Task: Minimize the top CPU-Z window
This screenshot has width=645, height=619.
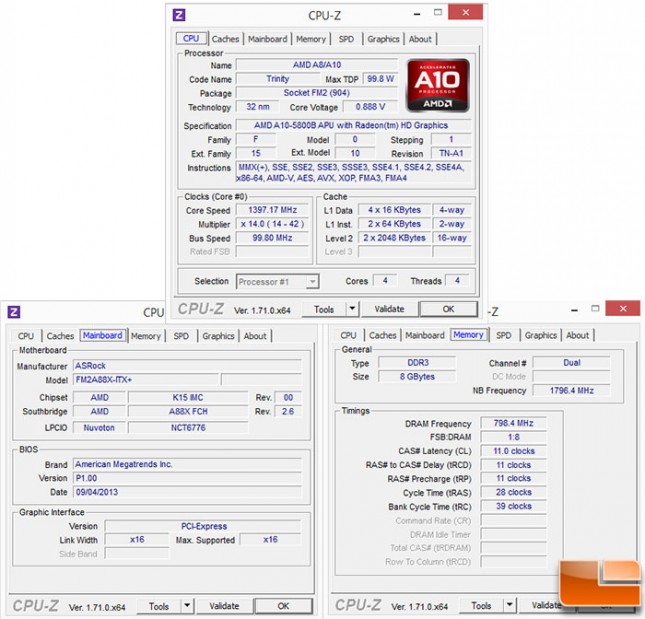Action: pyautogui.click(x=417, y=13)
